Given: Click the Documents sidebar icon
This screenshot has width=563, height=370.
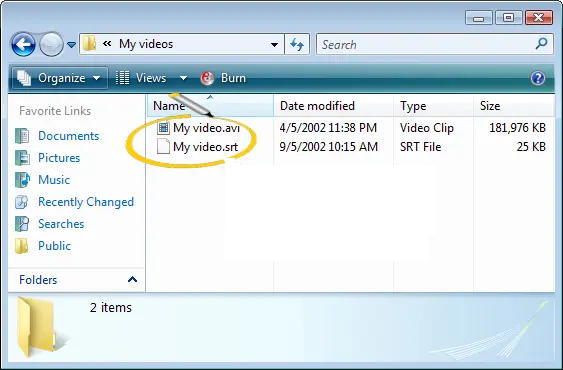Looking at the screenshot, I should 22,136.
